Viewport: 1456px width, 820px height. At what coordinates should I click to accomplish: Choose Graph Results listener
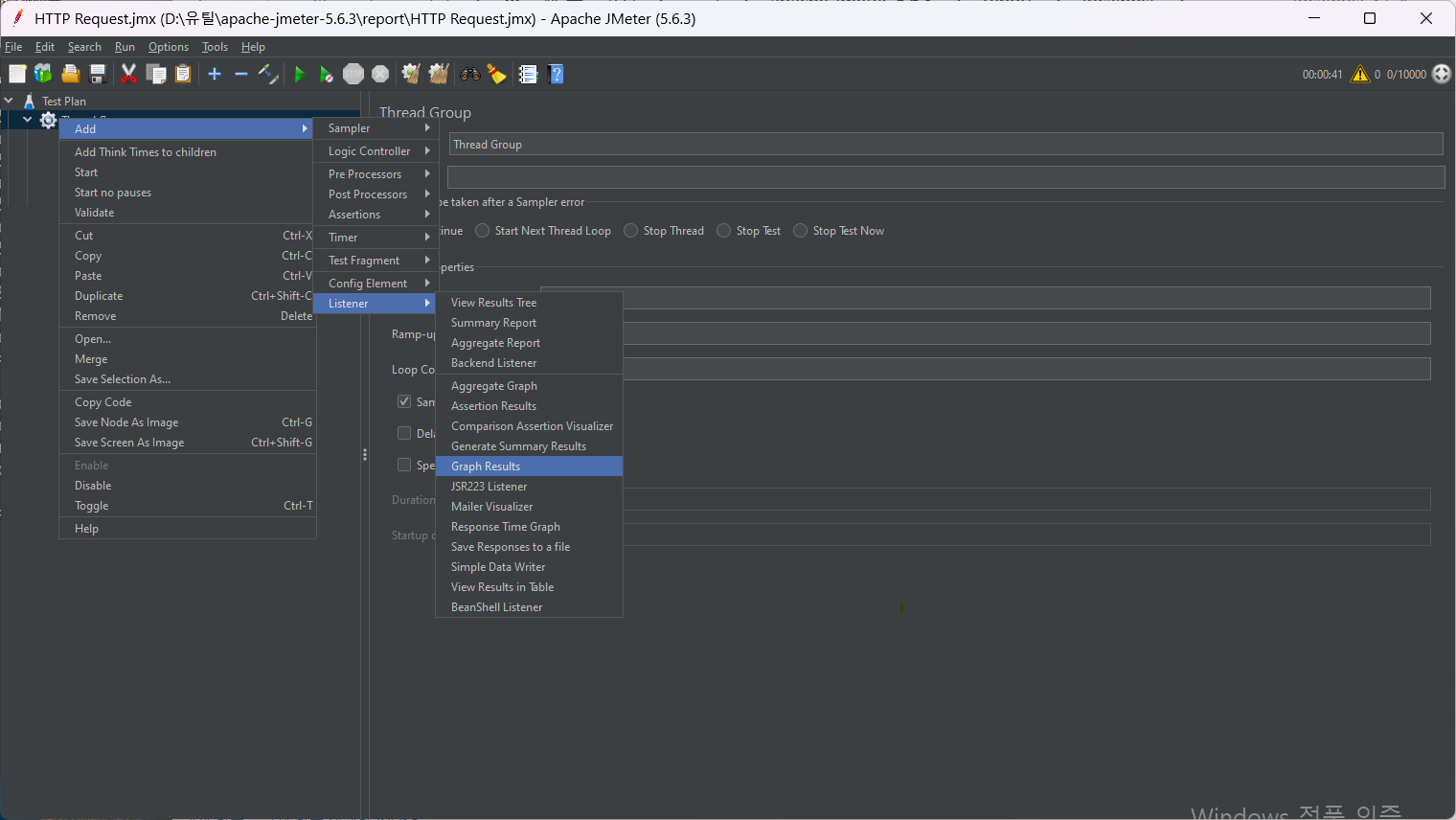click(530, 467)
